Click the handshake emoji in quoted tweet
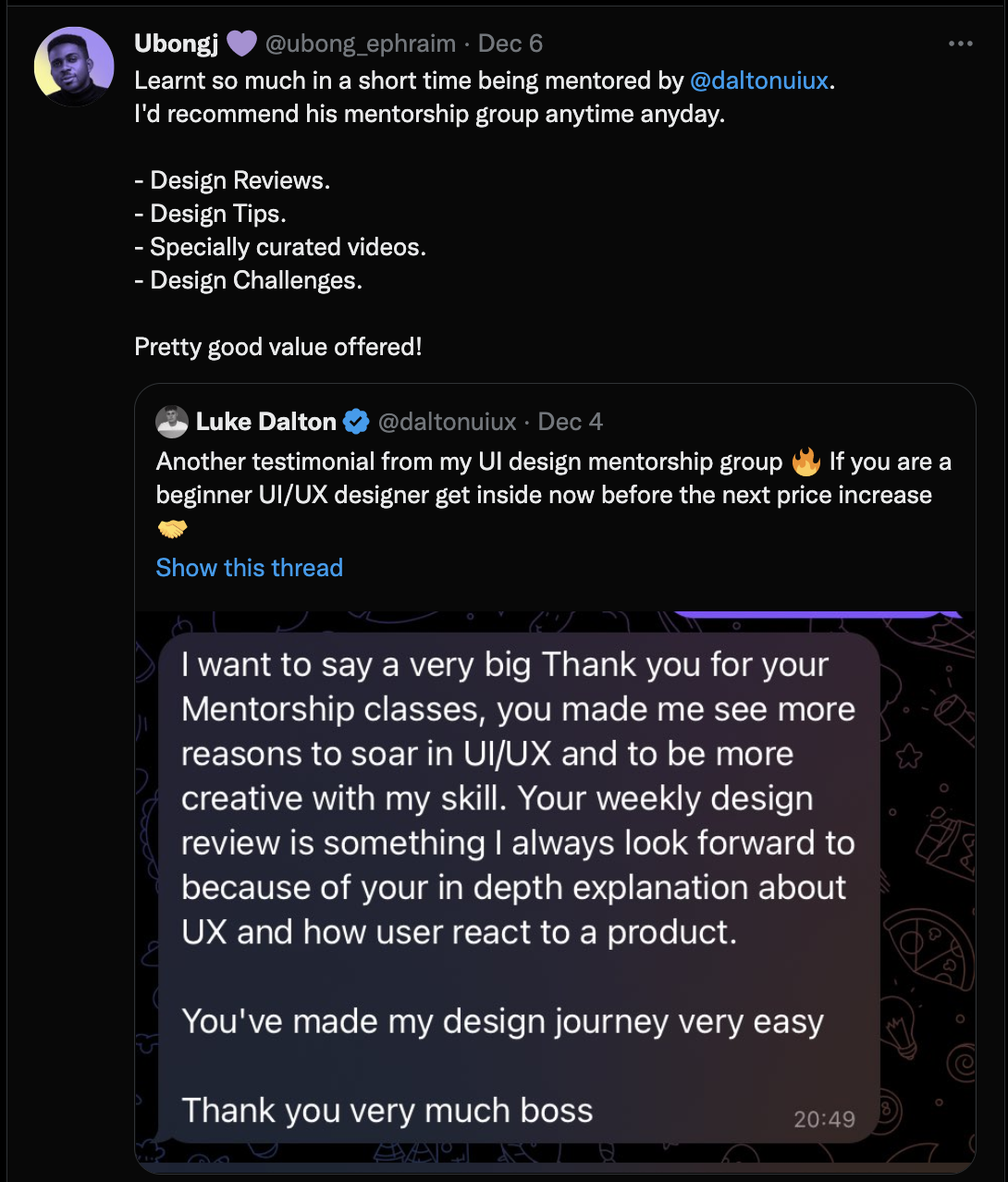The image size is (1008, 1182). pos(172,528)
